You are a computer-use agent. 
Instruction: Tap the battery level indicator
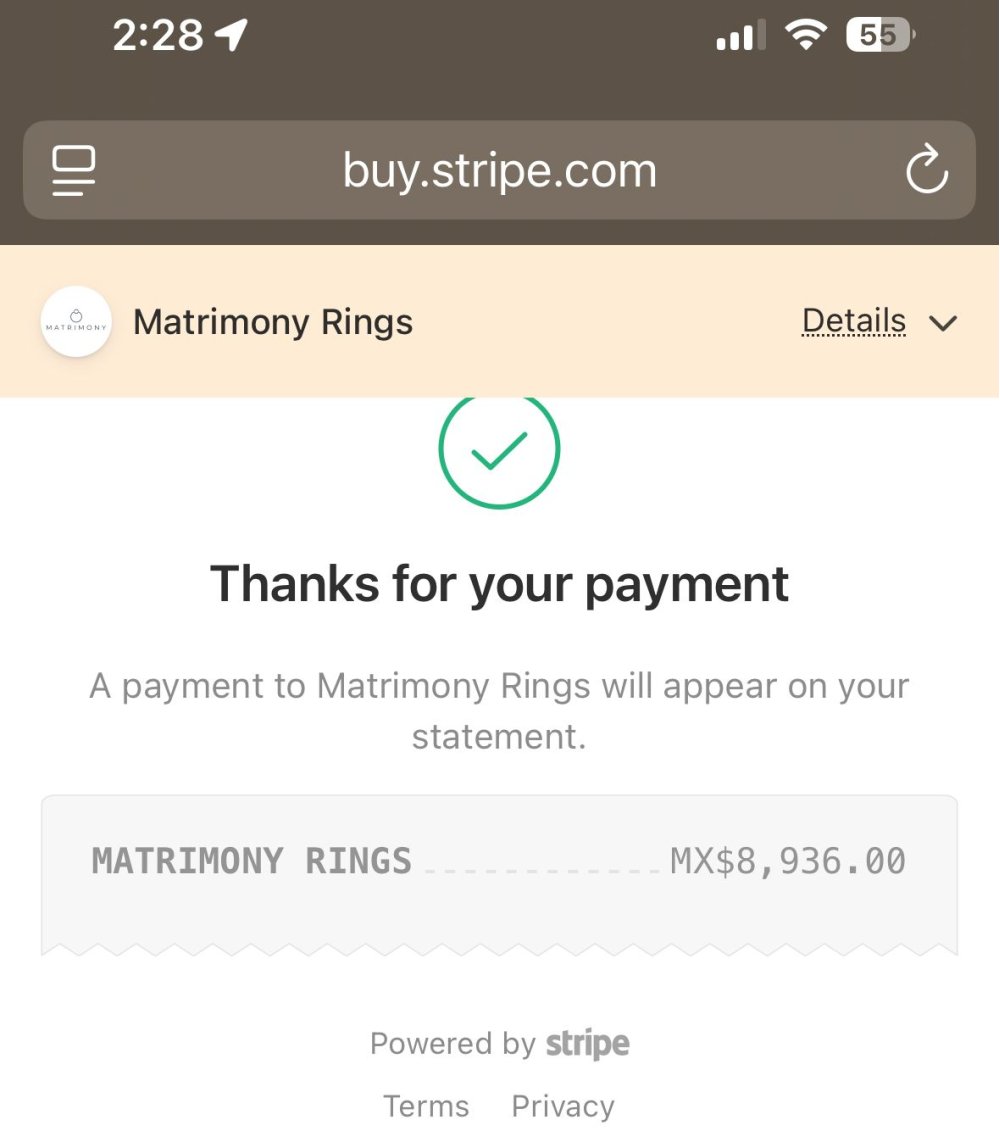tap(880, 36)
